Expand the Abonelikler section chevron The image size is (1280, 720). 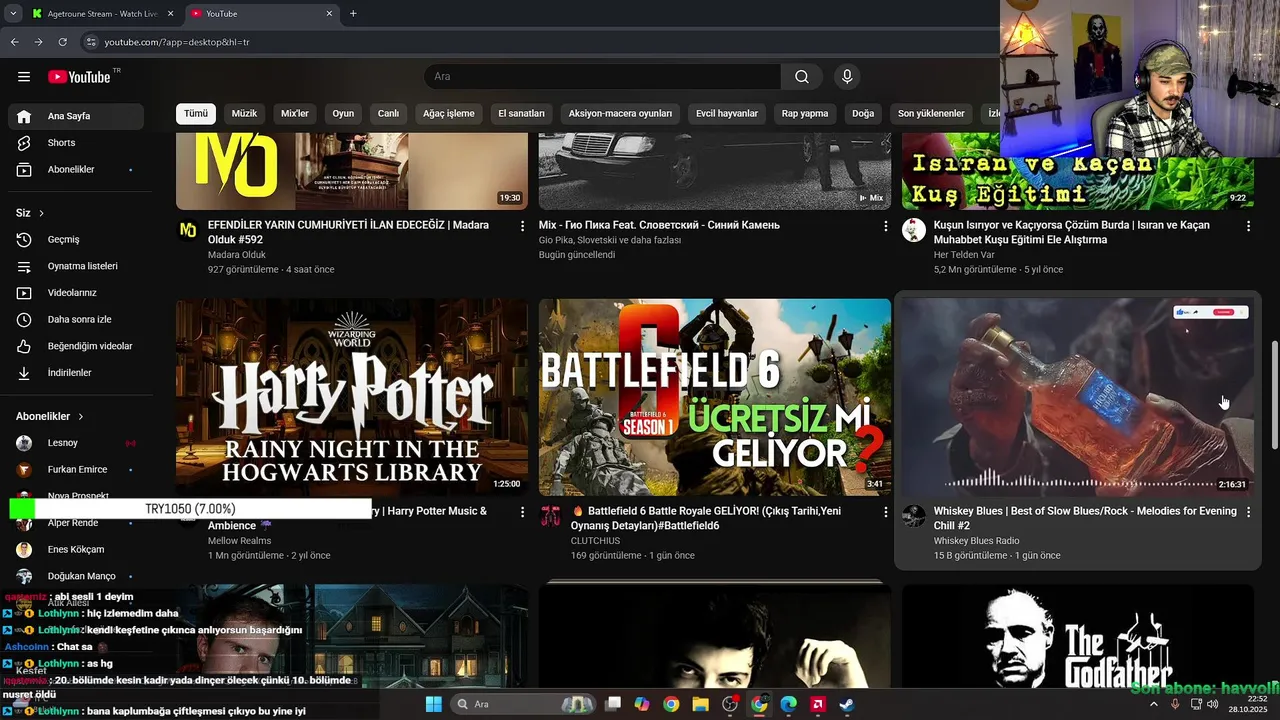coord(81,416)
